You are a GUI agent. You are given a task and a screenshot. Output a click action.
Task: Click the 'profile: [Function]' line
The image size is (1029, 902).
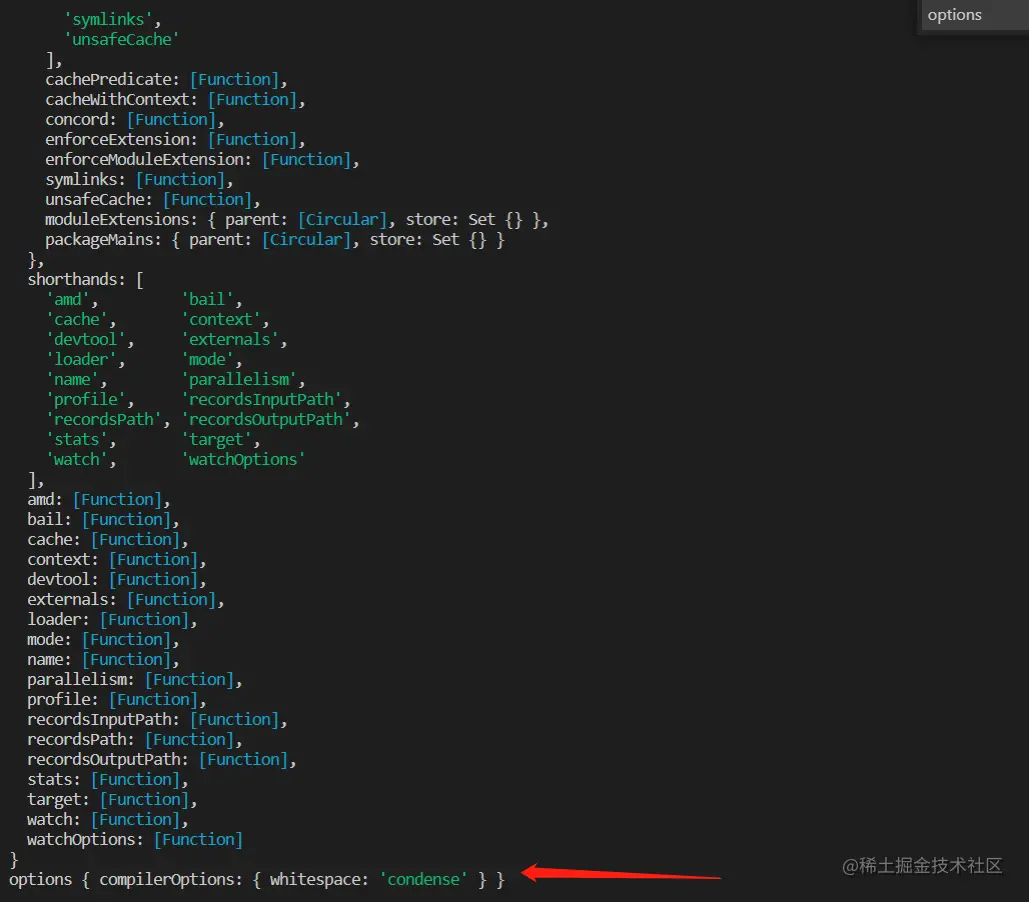pyautogui.click(x=117, y=700)
